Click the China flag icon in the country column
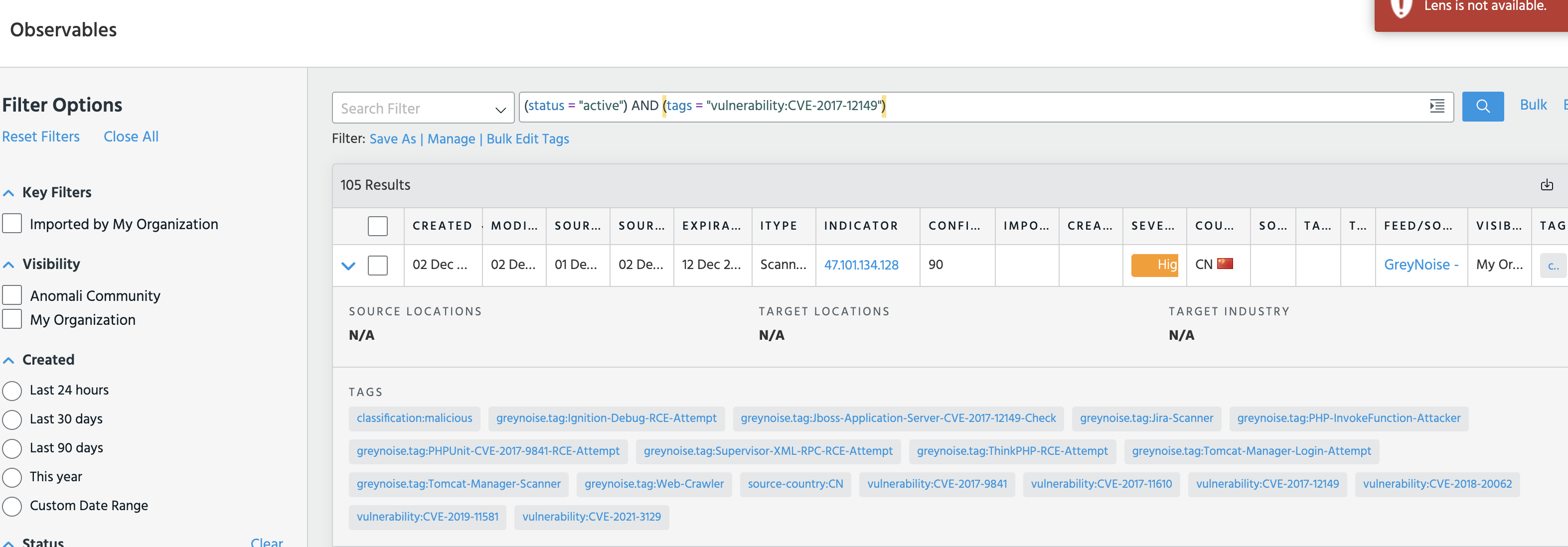Screen dimensions: 1568x547 coord(1225,264)
